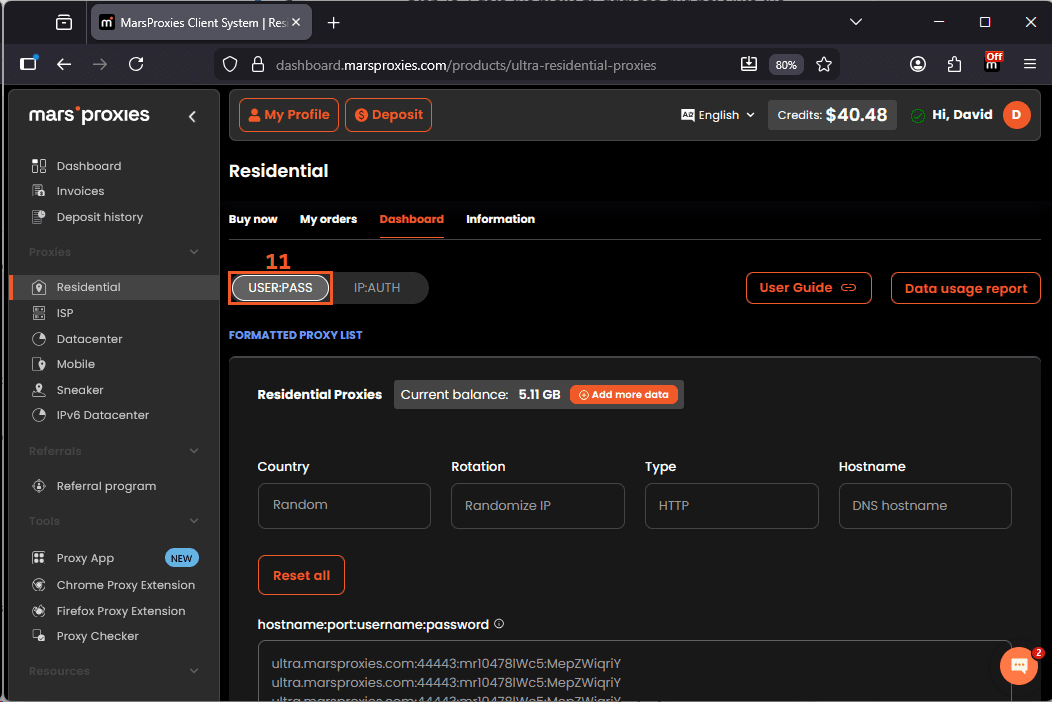Open the MarsProxies extension icon marked Off
The width and height of the screenshot is (1052, 702).
(x=992, y=62)
